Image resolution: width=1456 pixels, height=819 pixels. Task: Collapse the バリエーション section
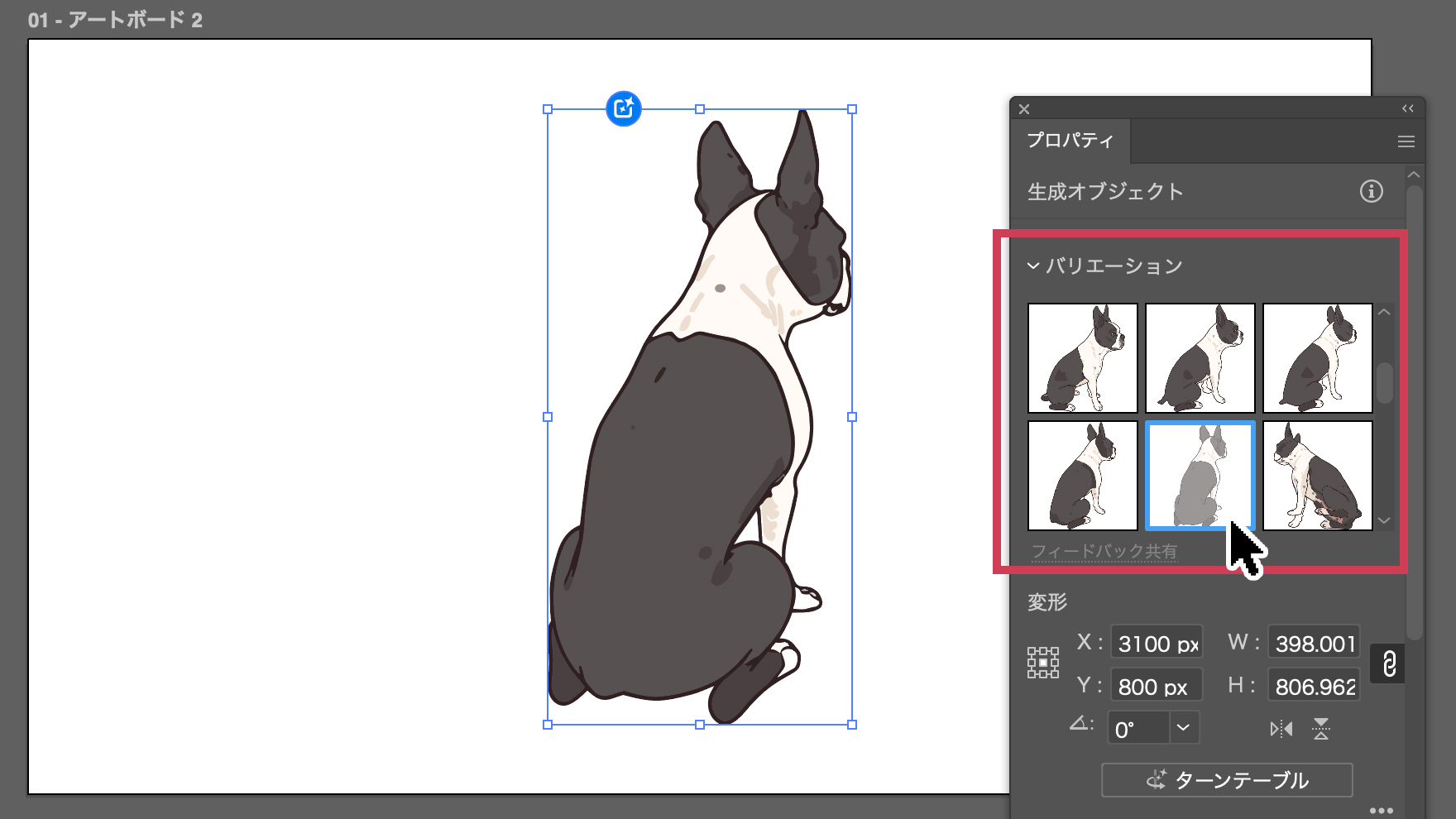[x=1033, y=266]
